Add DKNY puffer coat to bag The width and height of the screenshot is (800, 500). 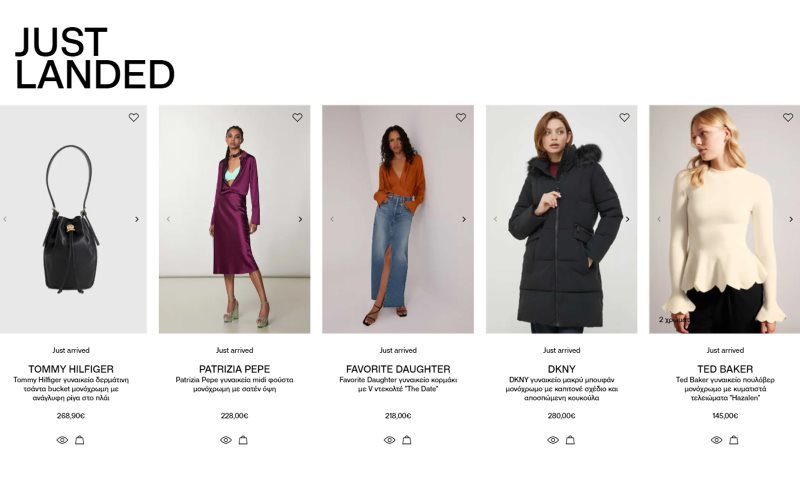point(570,440)
